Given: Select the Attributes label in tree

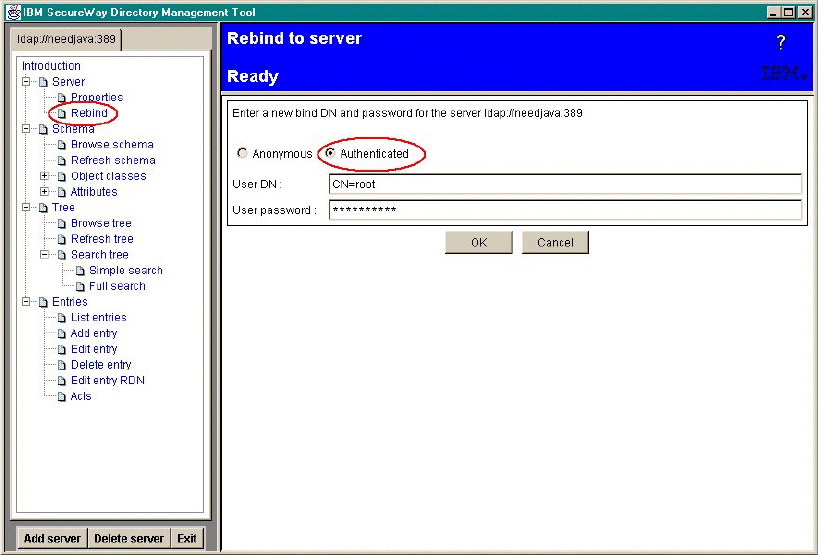Looking at the screenshot, I should click(x=94, y=192).
